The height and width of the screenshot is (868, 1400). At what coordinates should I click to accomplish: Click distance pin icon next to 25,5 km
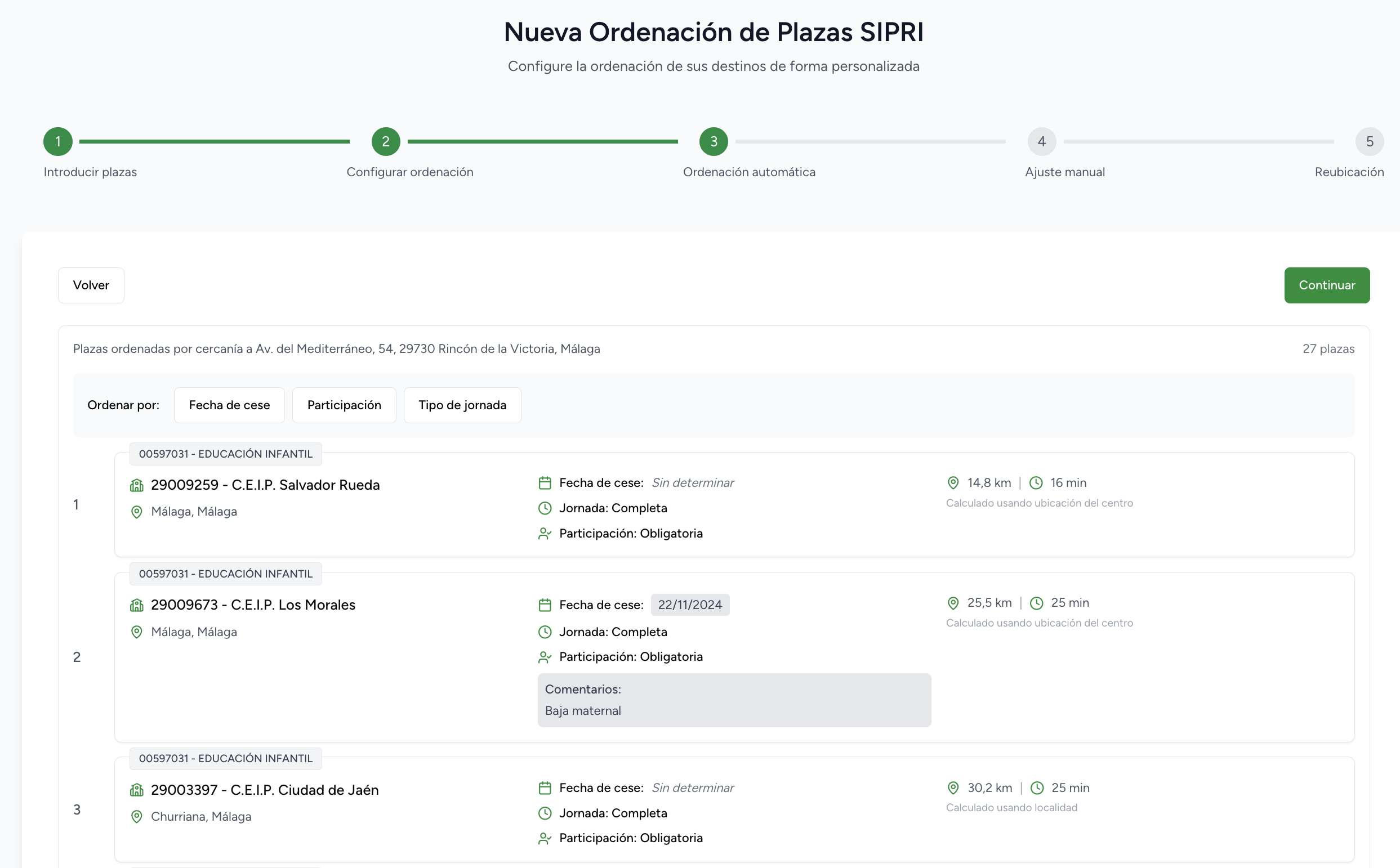953,603
